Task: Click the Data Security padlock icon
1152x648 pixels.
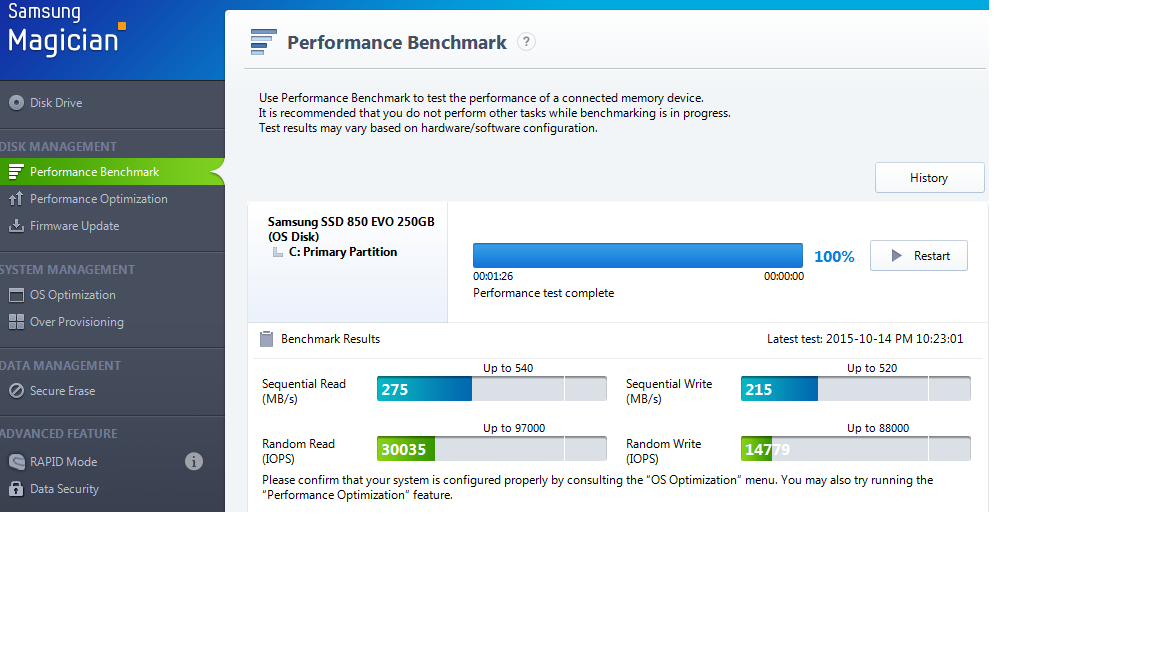Action: 16,489
